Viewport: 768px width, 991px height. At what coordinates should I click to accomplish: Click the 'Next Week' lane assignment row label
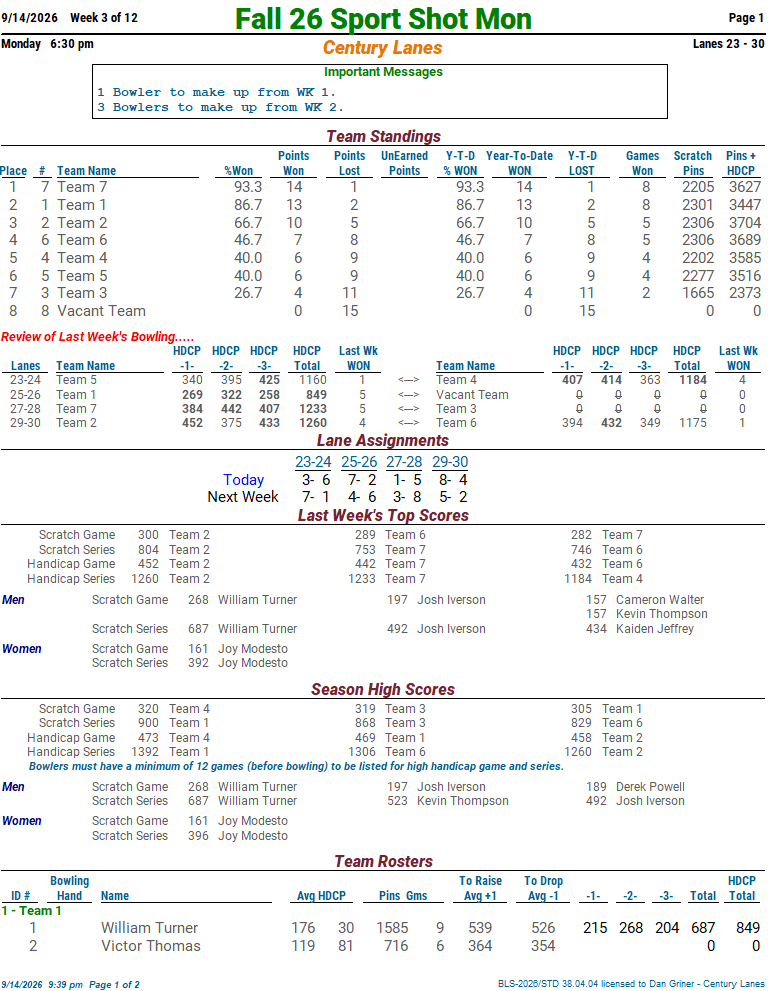pyautogui.click(x=243, y=497)
